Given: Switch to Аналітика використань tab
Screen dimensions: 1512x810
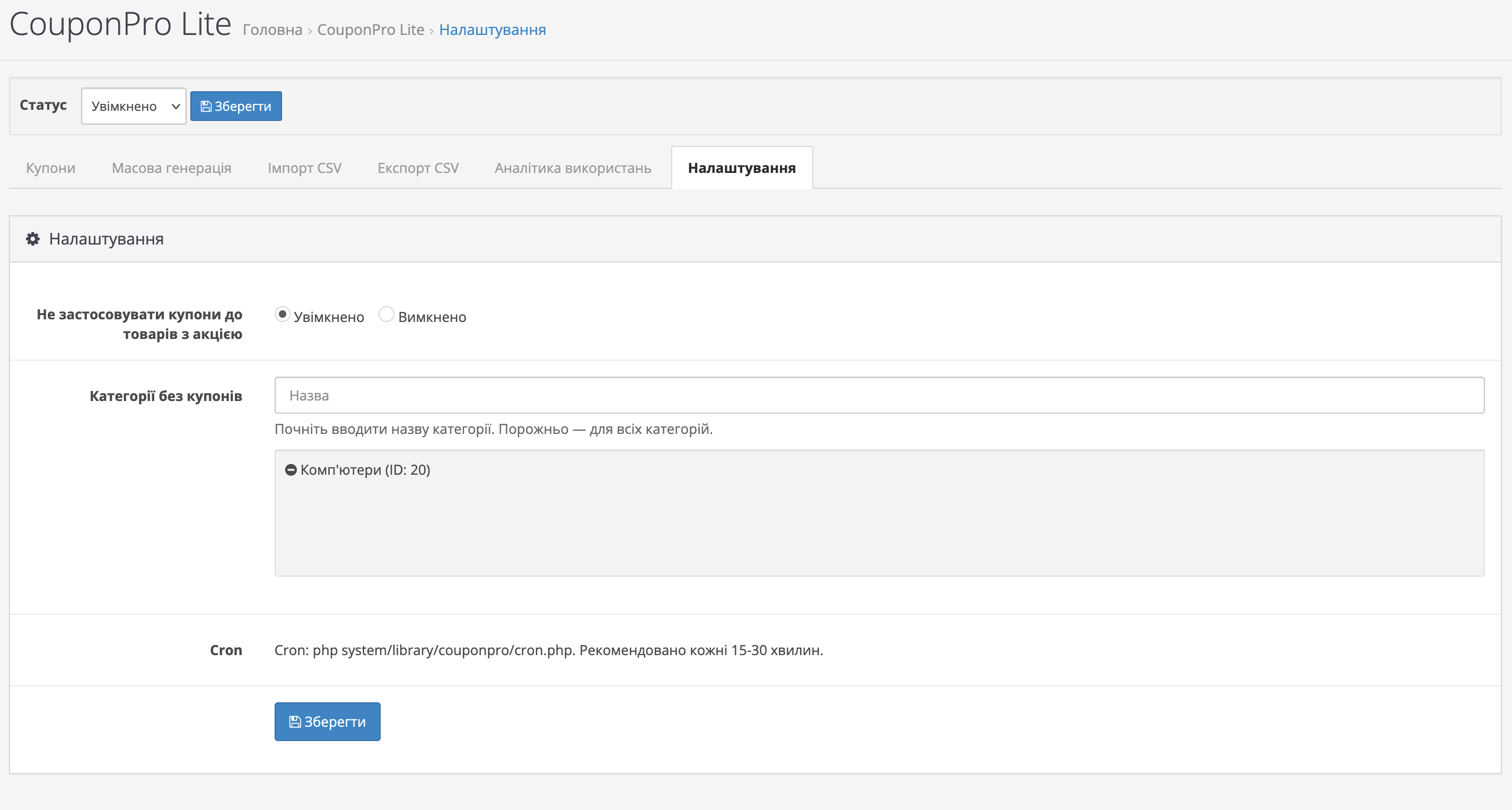Looking at the screenshot, I should (573, 168).
